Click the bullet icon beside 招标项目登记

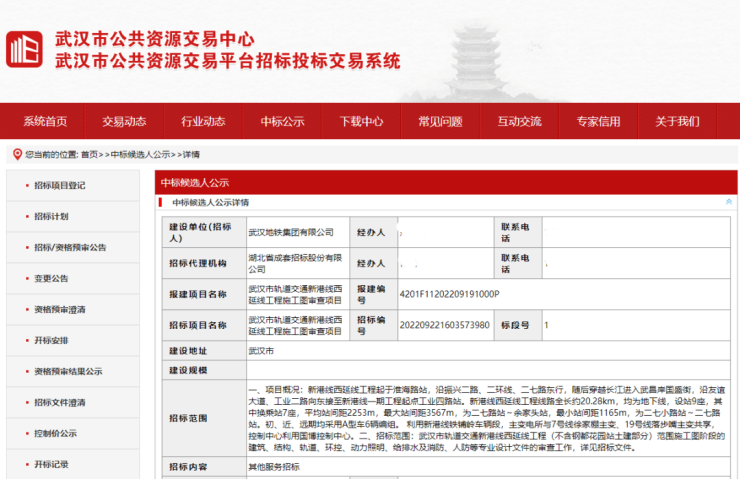(x=23, y=185)
